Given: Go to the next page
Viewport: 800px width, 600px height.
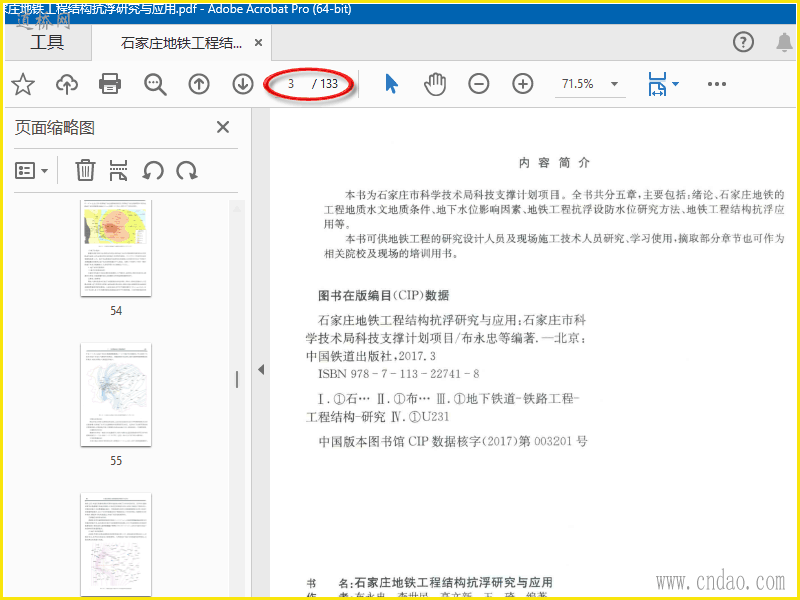Looking at the screenshot, I should click(x=243, y=84).
